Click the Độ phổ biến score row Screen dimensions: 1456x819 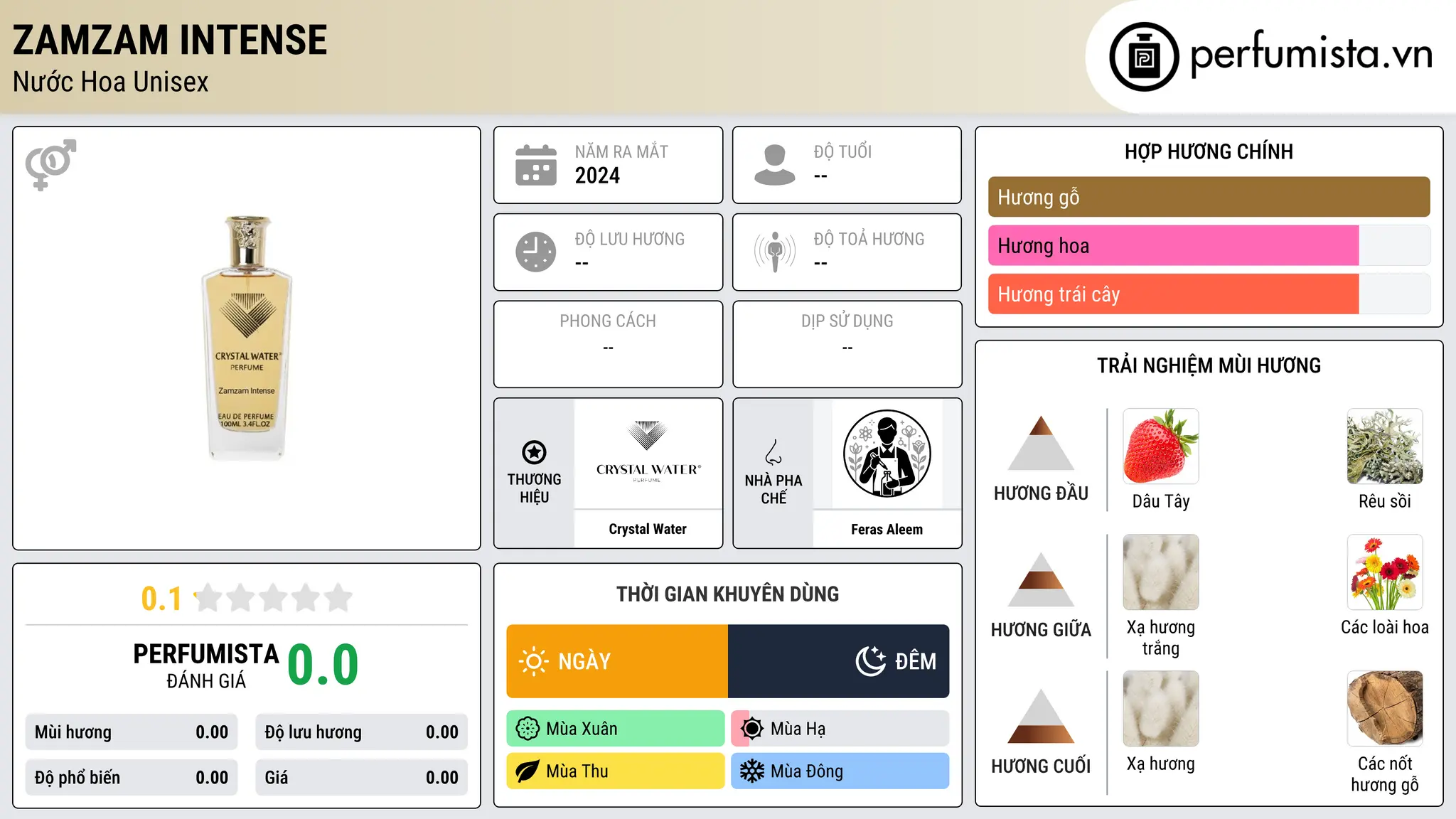132,778
